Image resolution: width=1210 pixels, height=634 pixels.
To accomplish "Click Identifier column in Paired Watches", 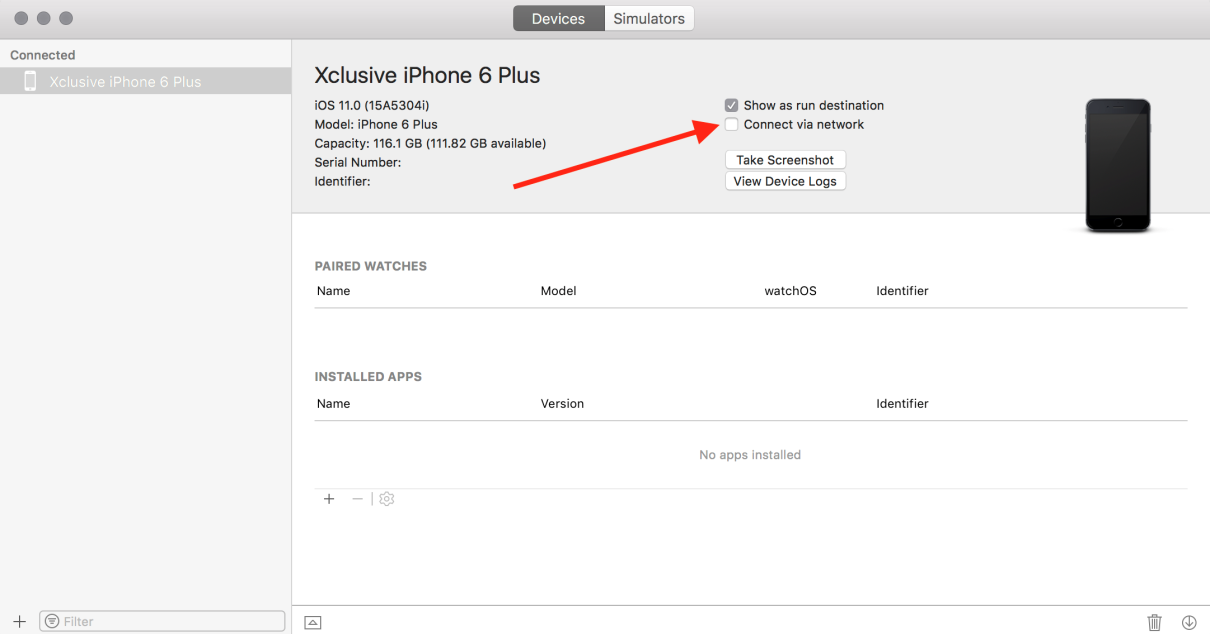I will 903,291.
